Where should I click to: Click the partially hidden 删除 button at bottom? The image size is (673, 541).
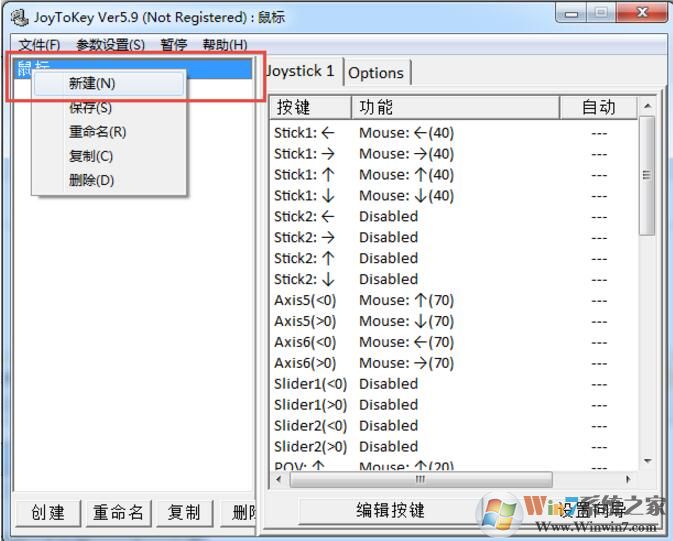(x=239, y=513)
